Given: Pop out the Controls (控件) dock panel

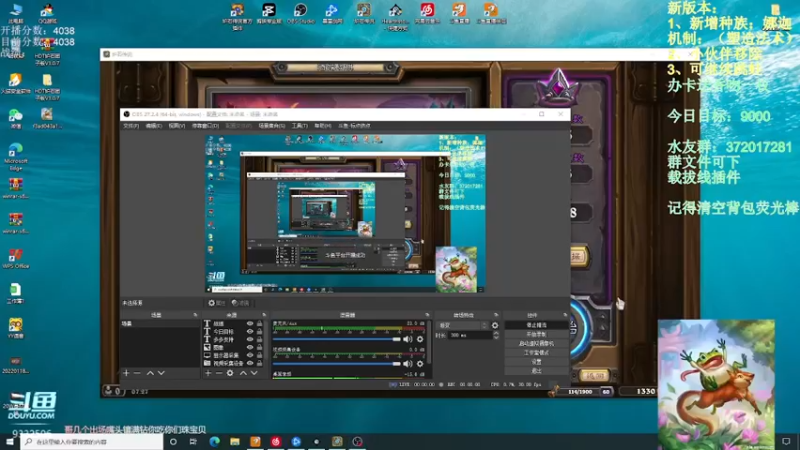Looking at the screenshot, I should [565, 315].
